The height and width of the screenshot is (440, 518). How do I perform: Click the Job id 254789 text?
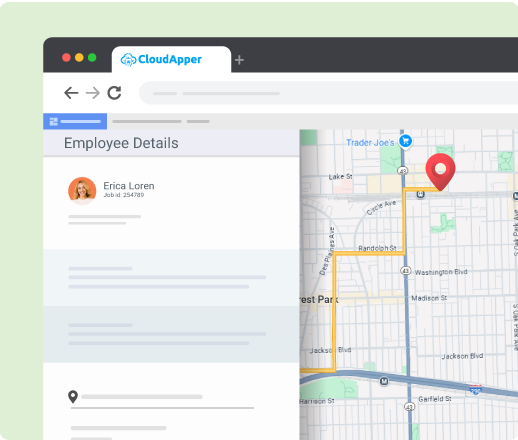[124, 195]
